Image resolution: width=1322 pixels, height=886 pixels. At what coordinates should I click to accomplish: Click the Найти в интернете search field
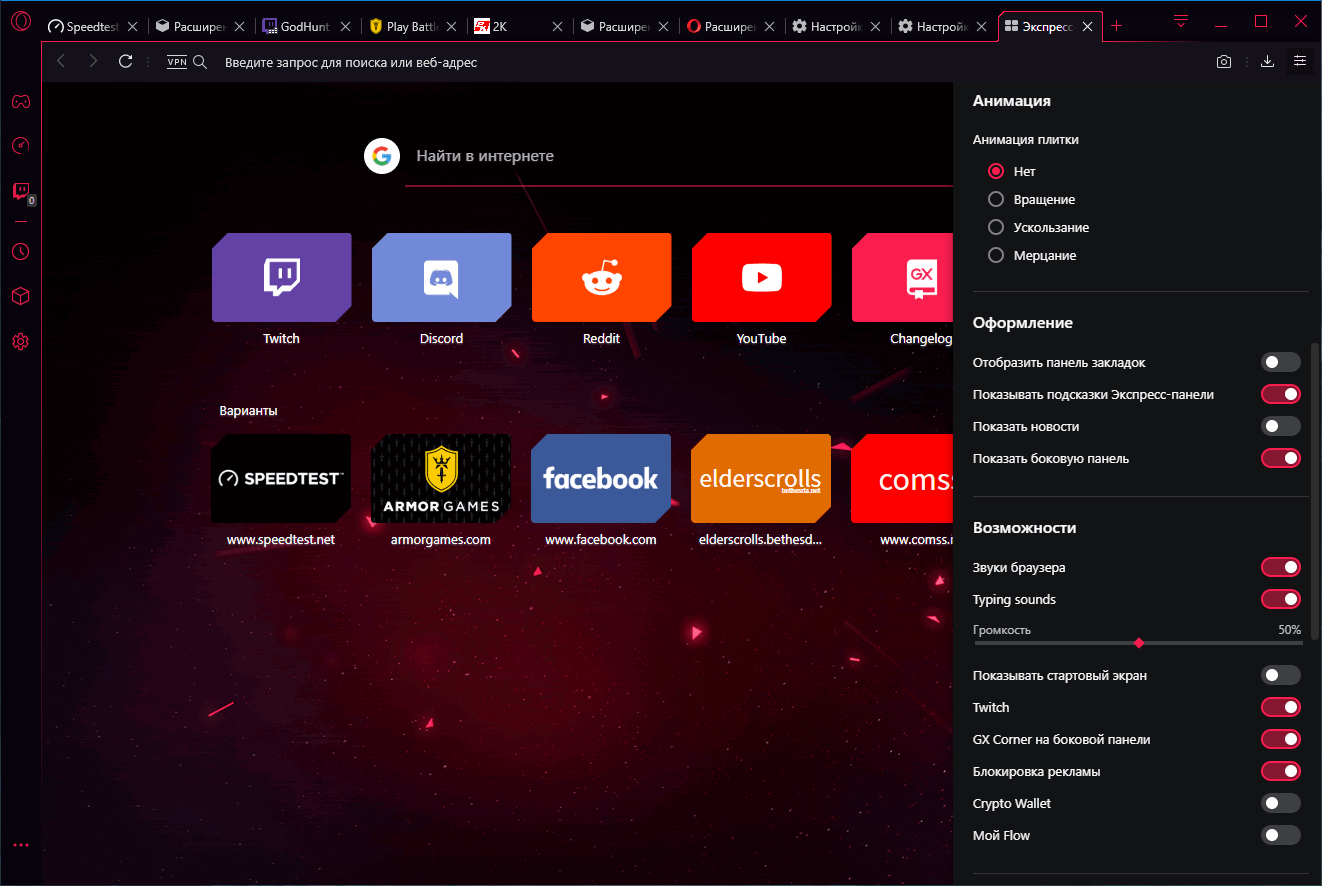coord(679,156)
